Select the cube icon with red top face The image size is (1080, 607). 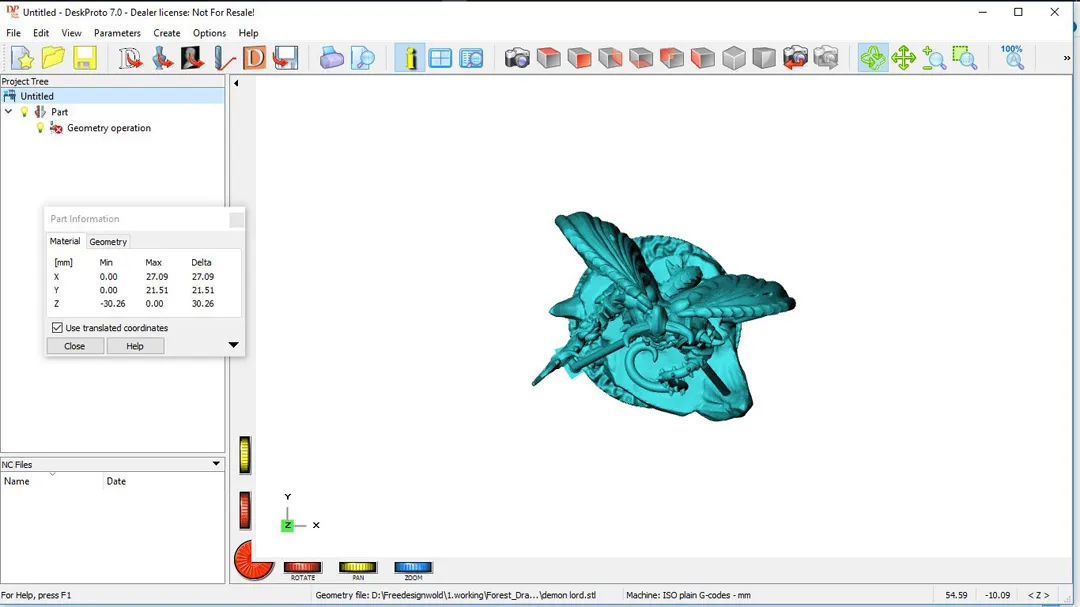pyautogui.click(x=548, y=58)
